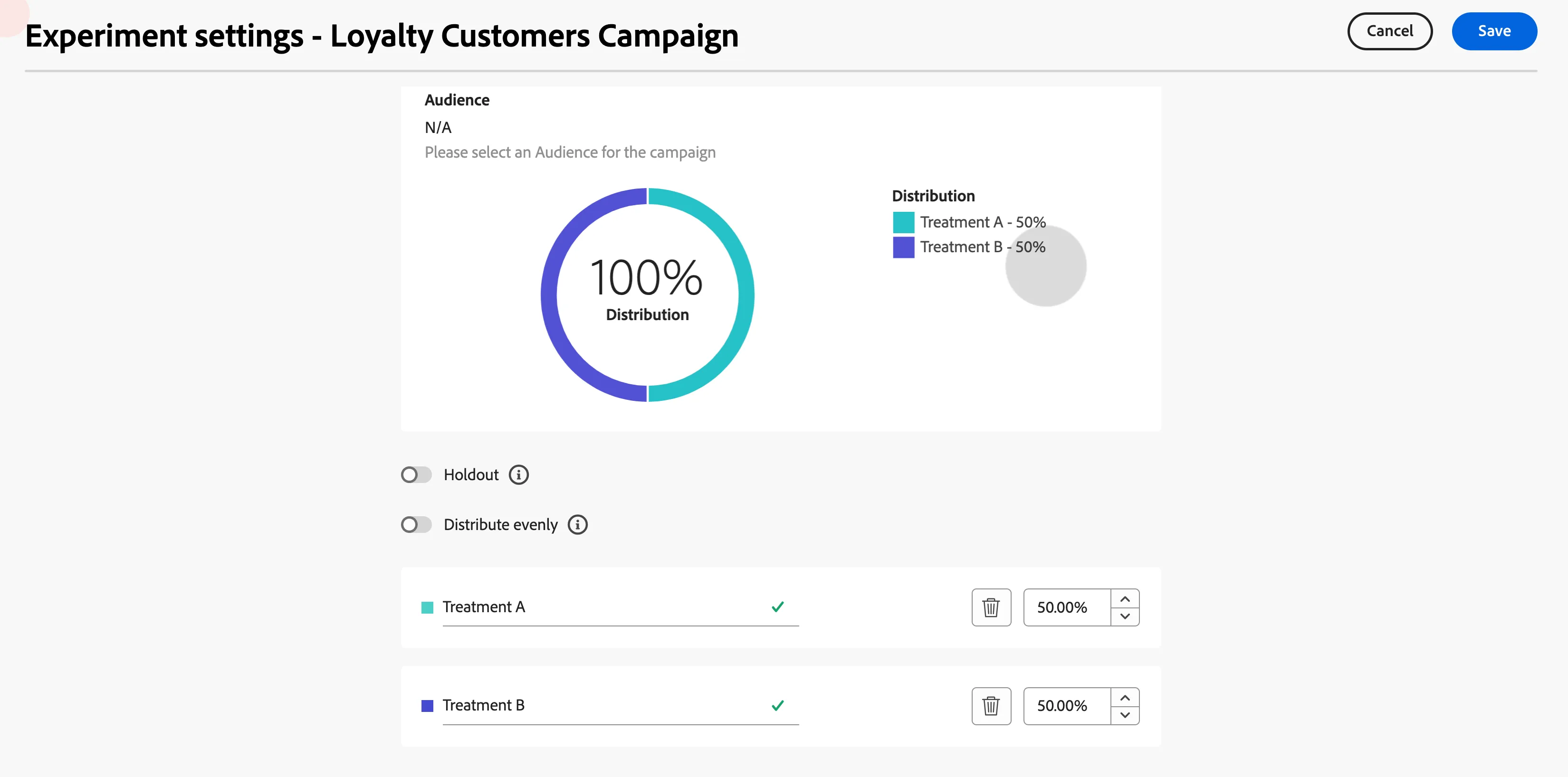Click the purple Treatment B donut segment
Image resolution: width=1568 pixels, height=777 pixels.
(549, 295)
